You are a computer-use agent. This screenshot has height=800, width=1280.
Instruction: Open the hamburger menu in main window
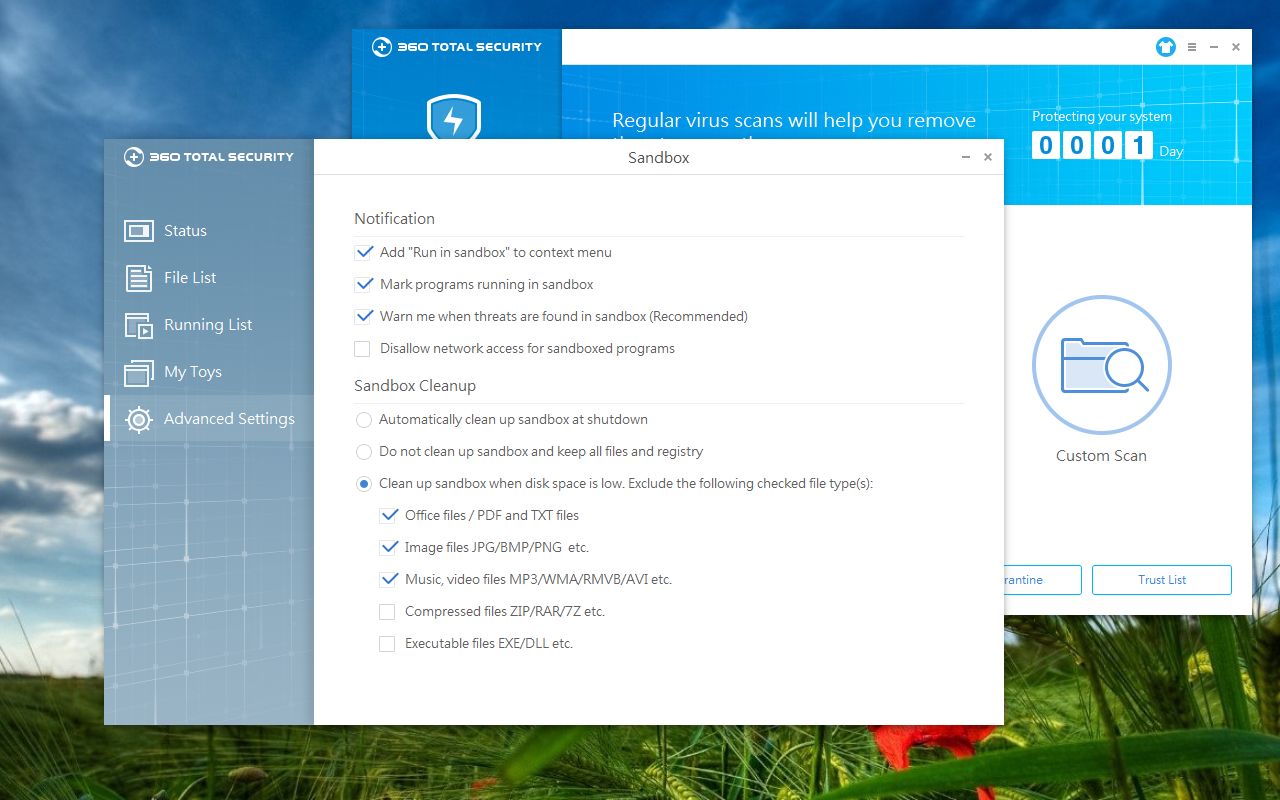point(1192,47)
